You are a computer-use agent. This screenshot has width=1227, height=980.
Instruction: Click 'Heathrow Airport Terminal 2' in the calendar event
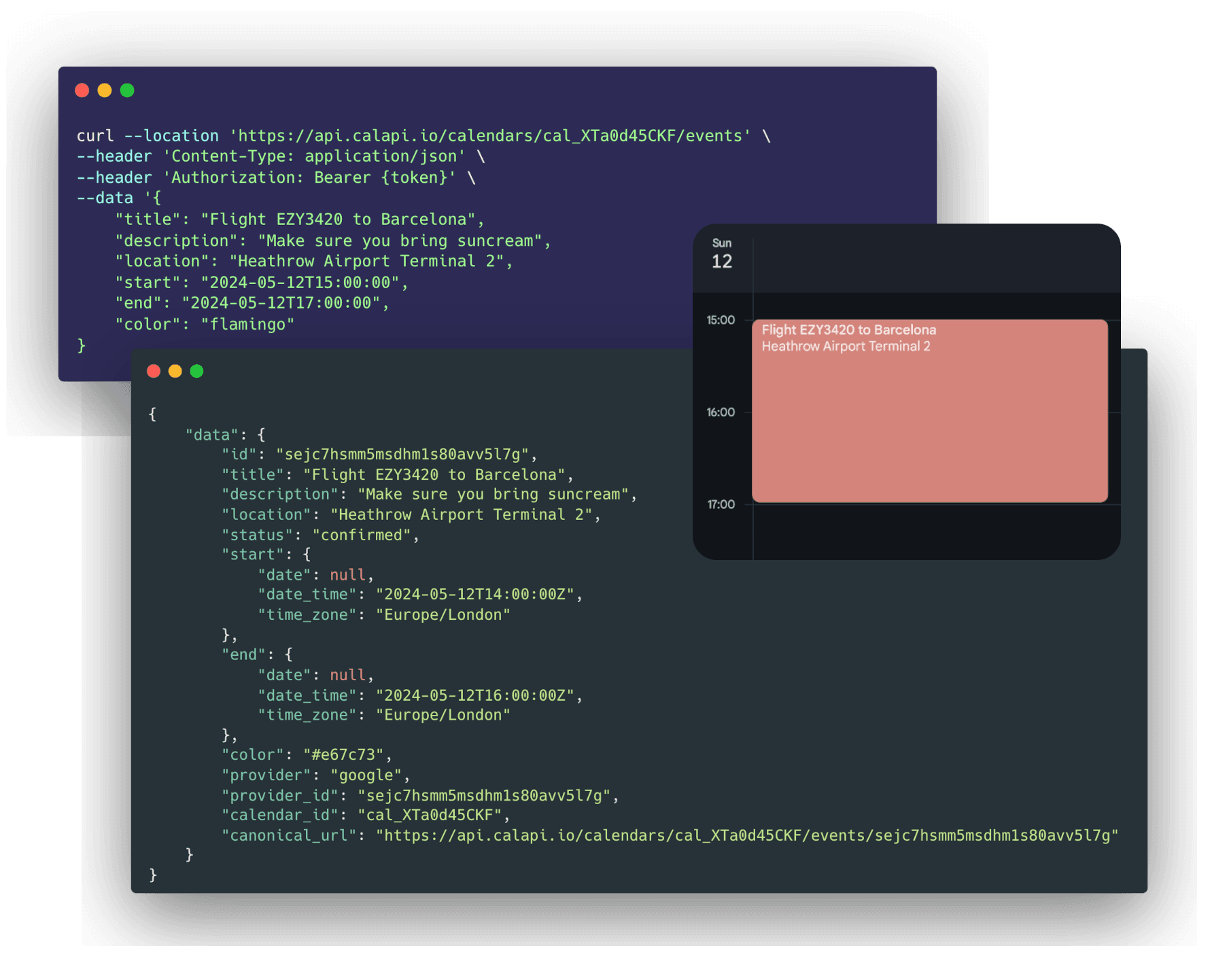(x=846, y=347)
